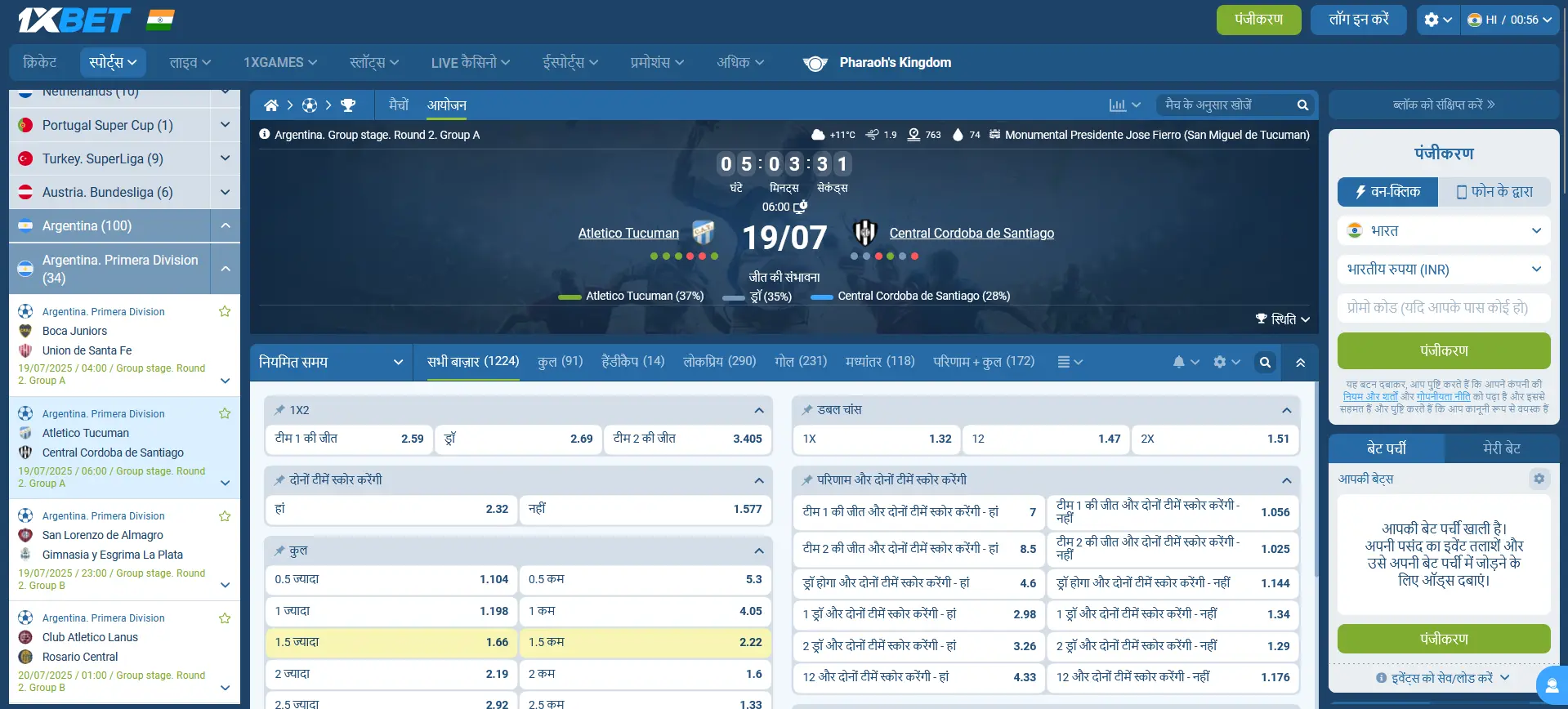This screenshot has width=1568, height=709.
Task: Switch to the गोल (231) markets tab
Action: point(800,361)
